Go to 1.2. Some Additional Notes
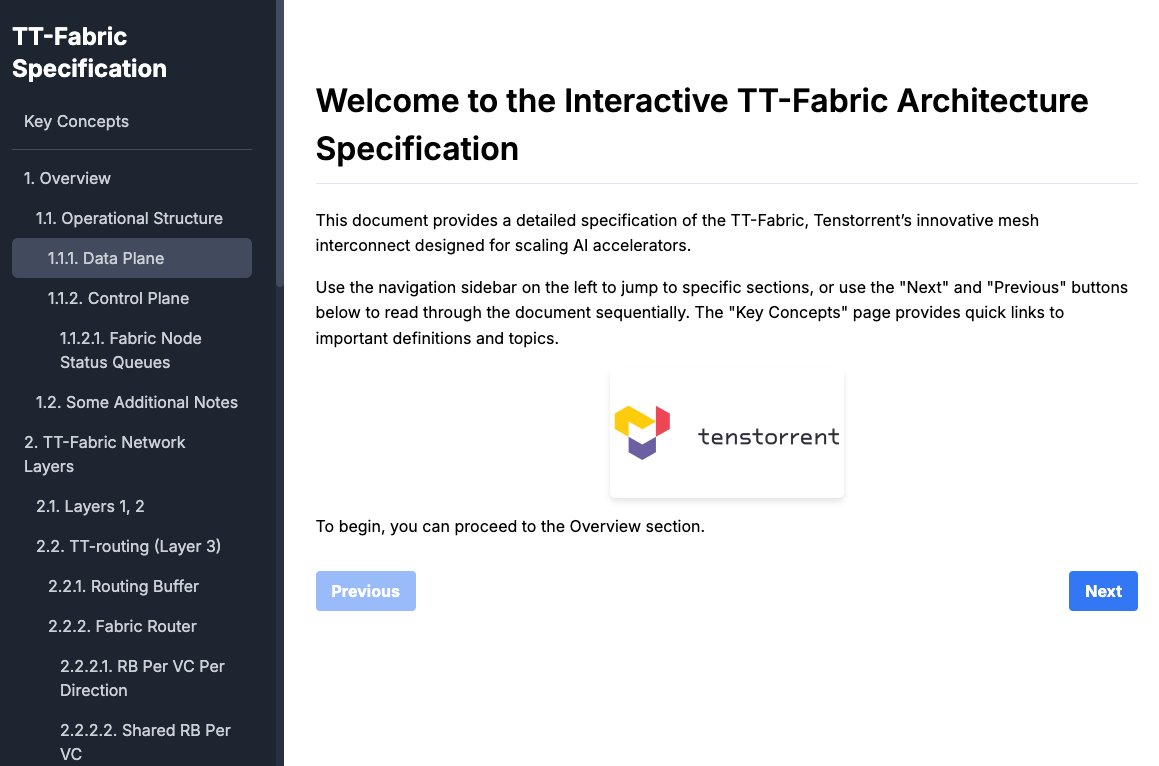1159x766 pixels. click(x=132, y=402)
